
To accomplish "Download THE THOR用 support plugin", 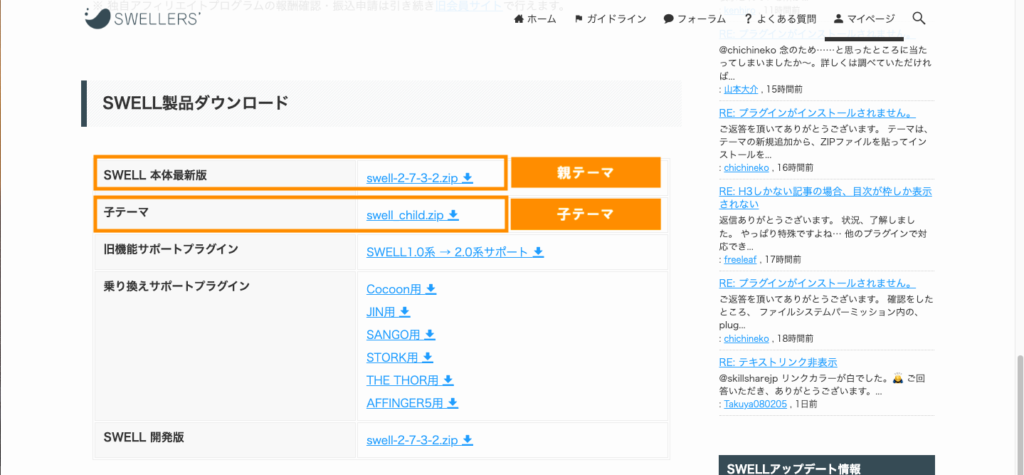I will (x=410, y=380).
